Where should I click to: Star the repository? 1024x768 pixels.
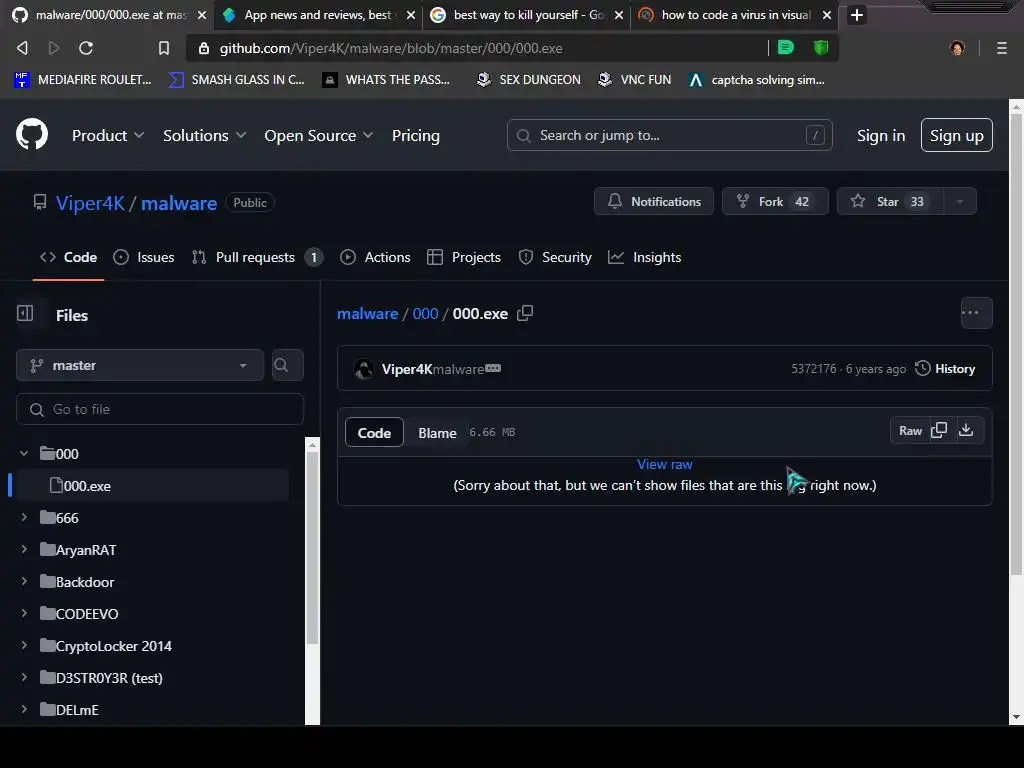click(890, 201)
